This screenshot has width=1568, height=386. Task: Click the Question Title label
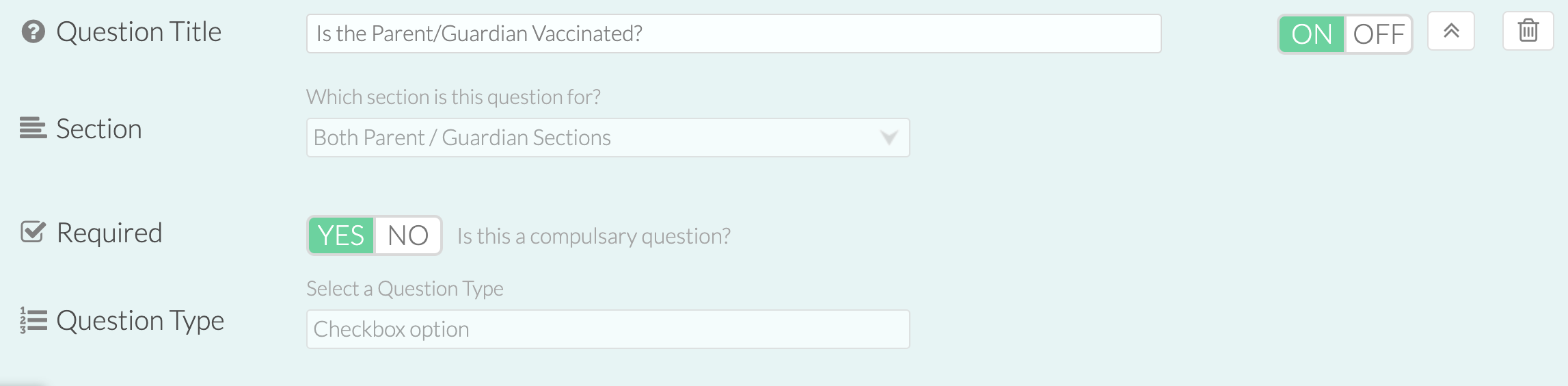(139, 31)
